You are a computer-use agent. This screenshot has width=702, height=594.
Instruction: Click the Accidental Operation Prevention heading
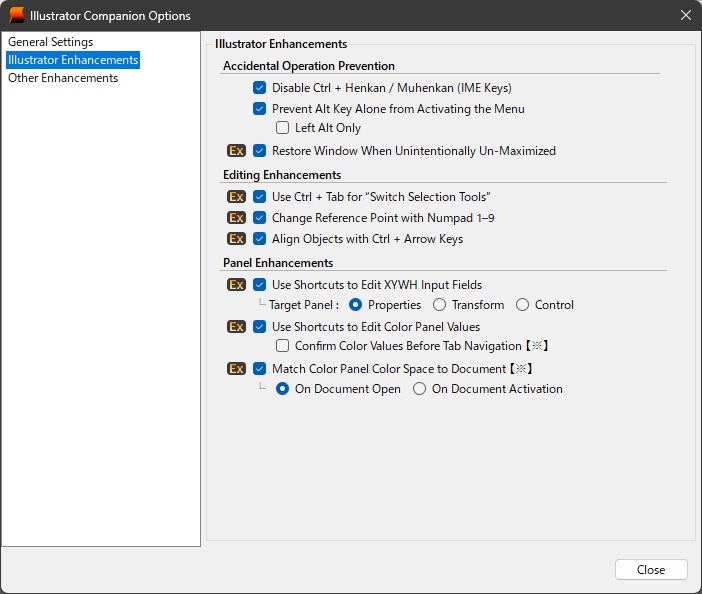(x=309, y=66)
